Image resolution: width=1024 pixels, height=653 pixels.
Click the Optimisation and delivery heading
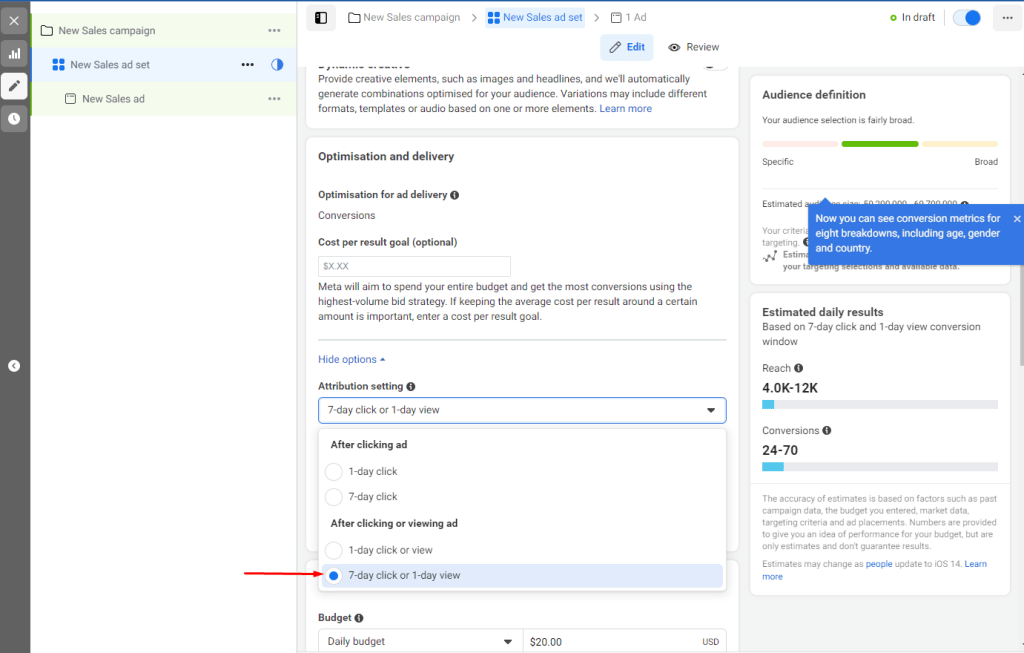[386, 156]
